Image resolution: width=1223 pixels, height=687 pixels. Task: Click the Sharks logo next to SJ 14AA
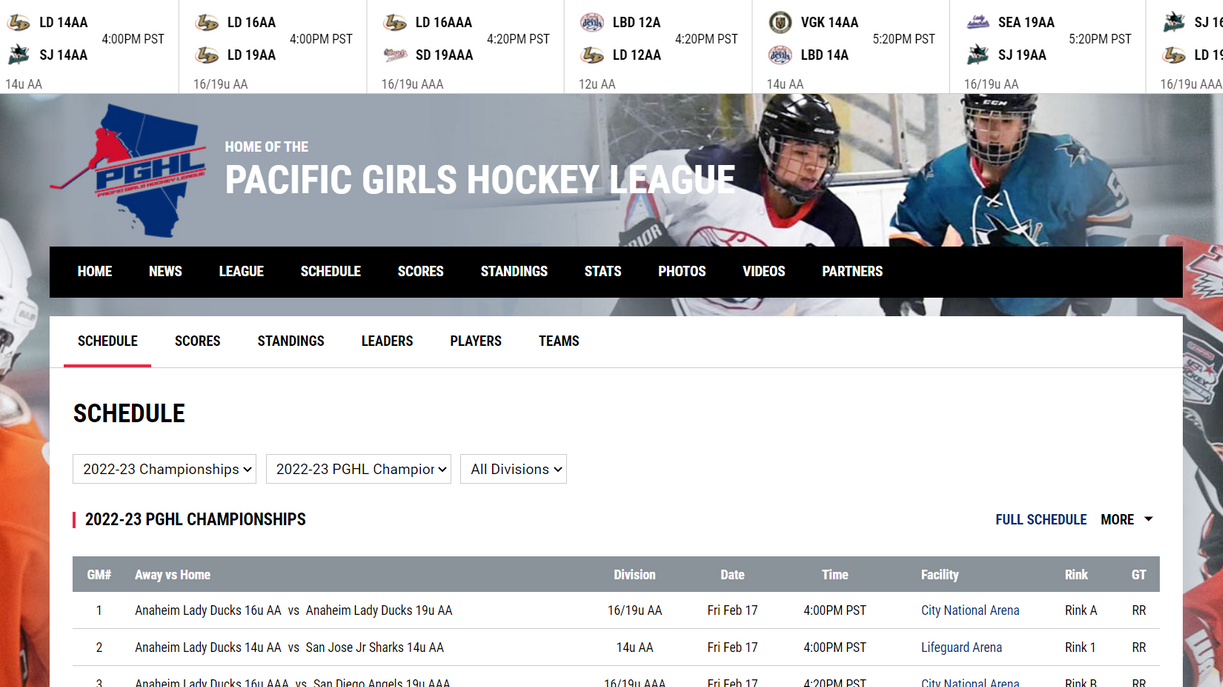20,55
